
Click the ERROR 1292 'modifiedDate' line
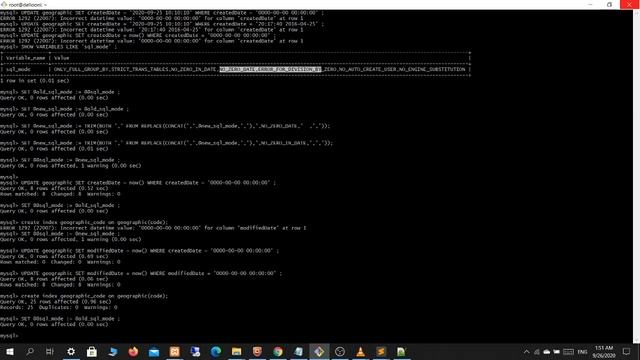click(x=153, y=228)
